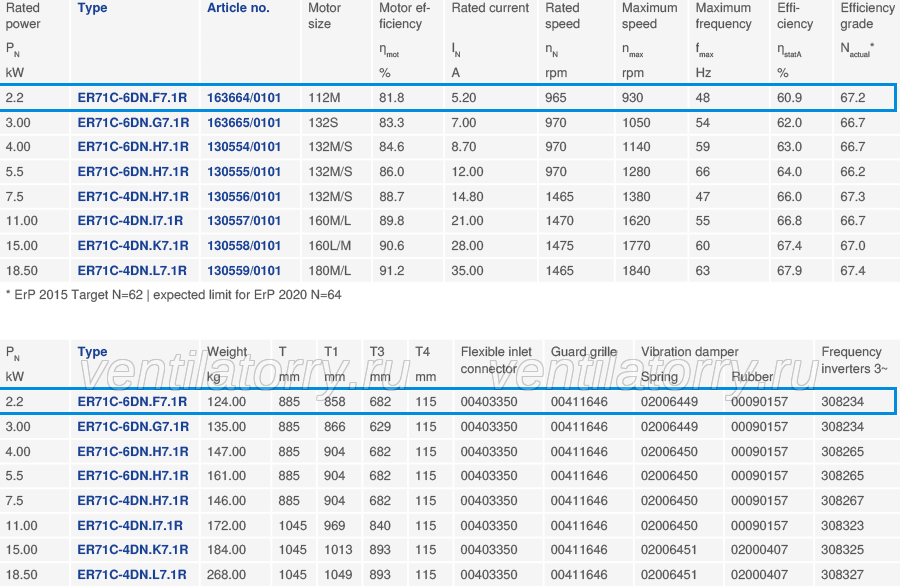The image size is (900, 588).
Task: Select frequency inverter code '308327'
Action: click(842, 575)
